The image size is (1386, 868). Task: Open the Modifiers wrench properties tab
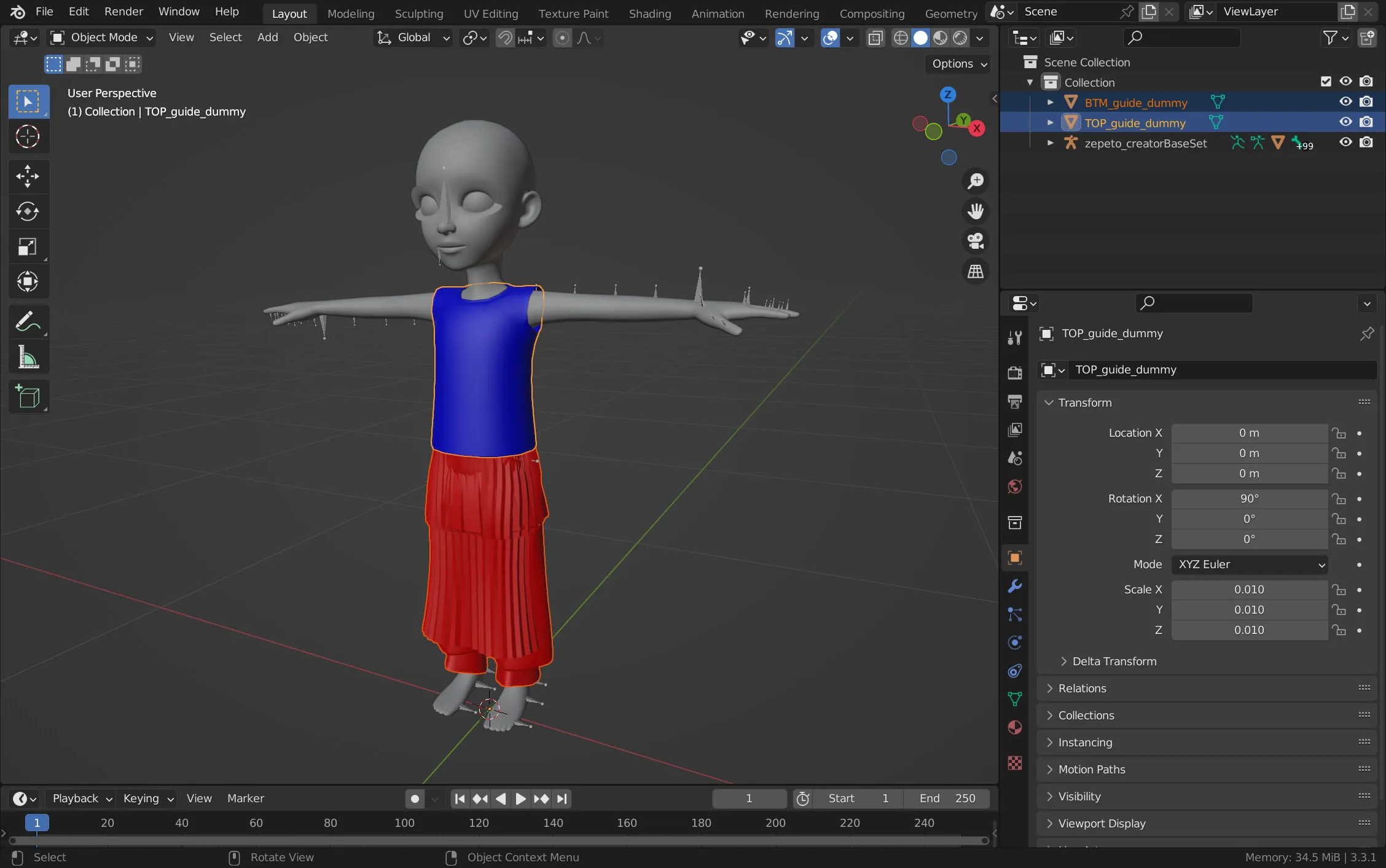point(1015,586)
